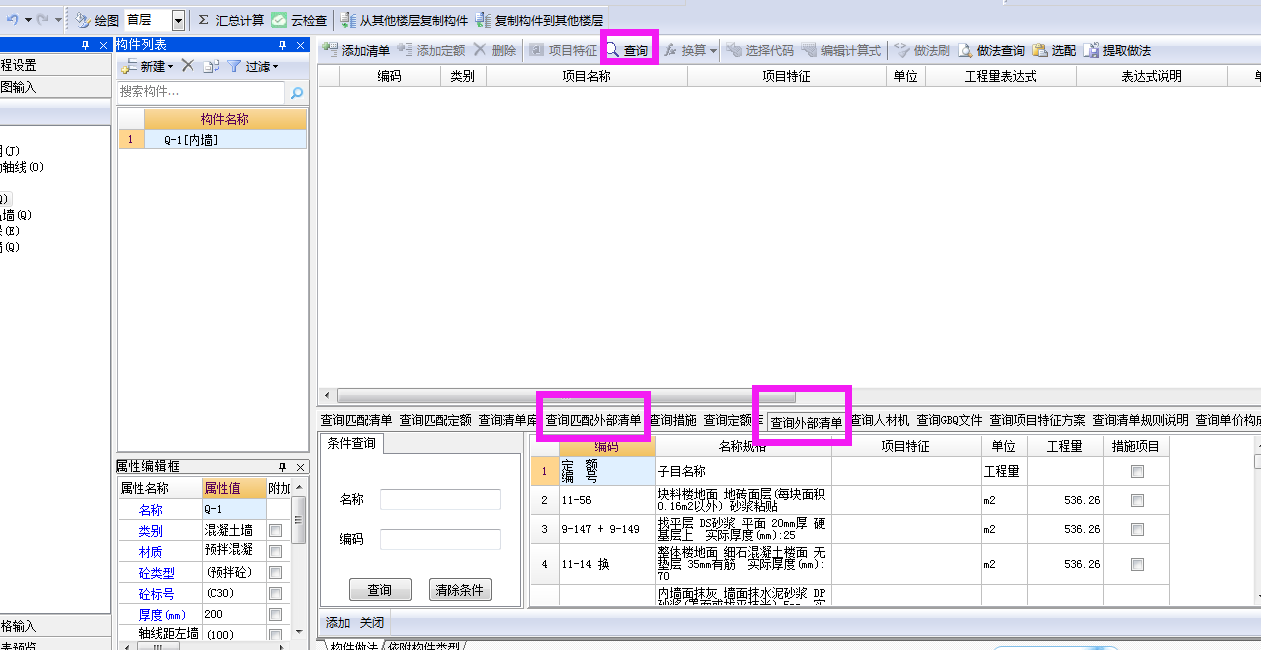Switch to 查询项目特征方案 tab
The image size is (1261, 650).
click(x=1037, y=420)
